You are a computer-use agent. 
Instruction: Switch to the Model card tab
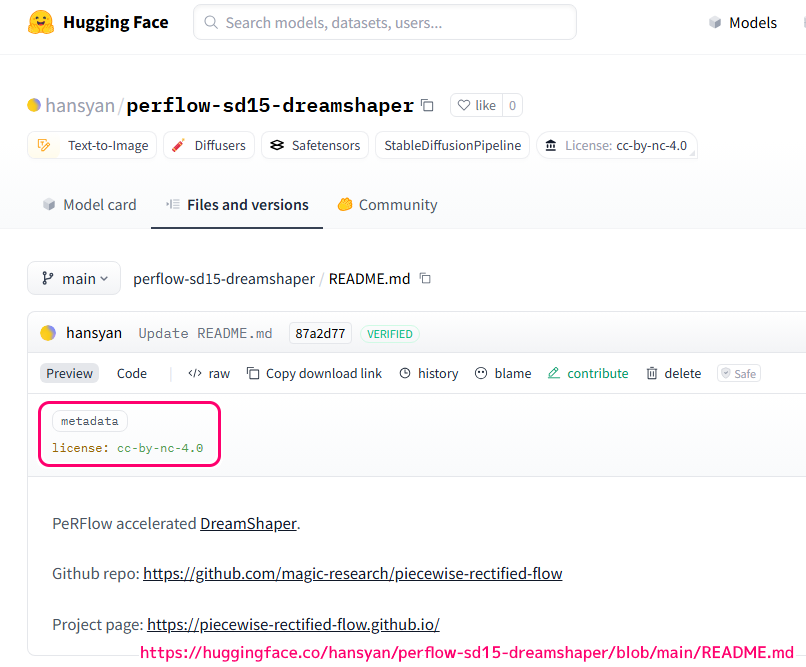click(x=89, y=205)
